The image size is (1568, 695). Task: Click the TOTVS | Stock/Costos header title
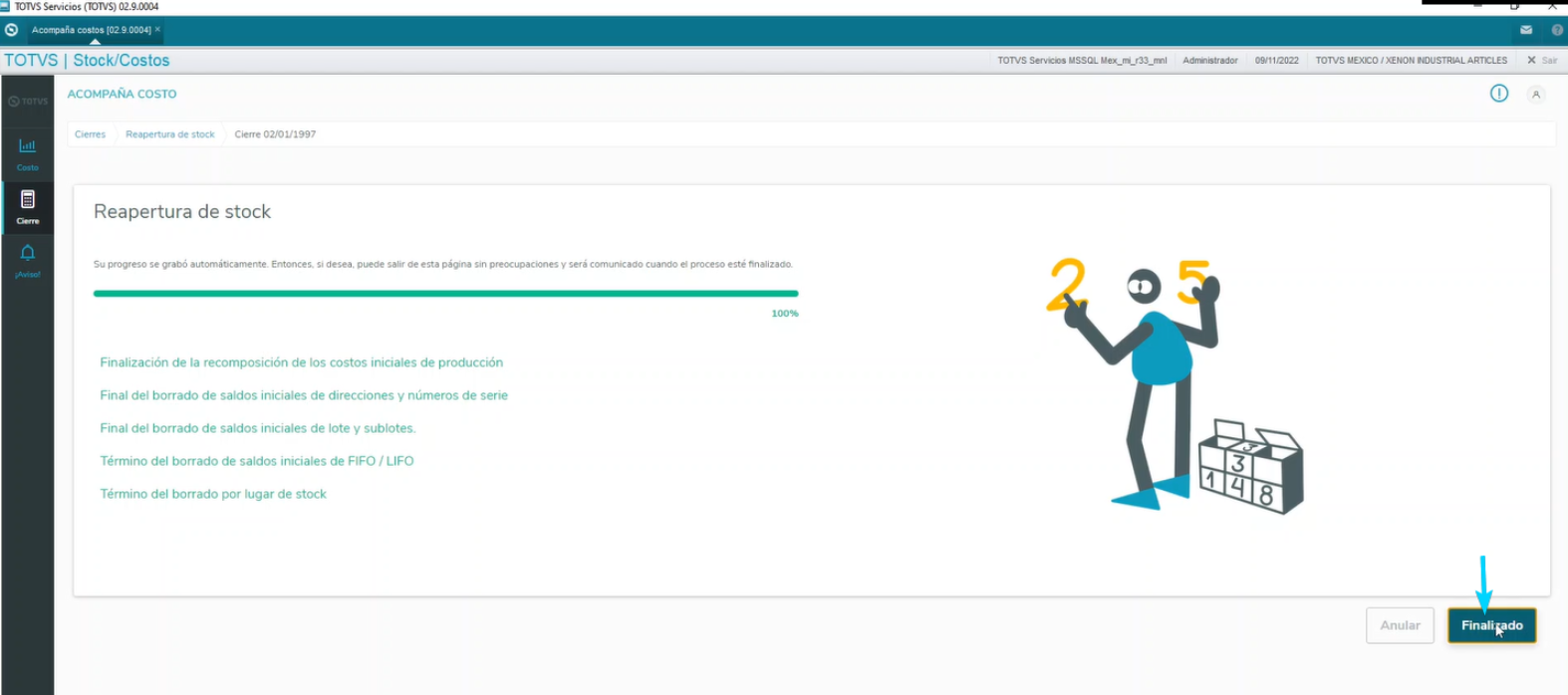pyautogui.click(x=87, y=61)
